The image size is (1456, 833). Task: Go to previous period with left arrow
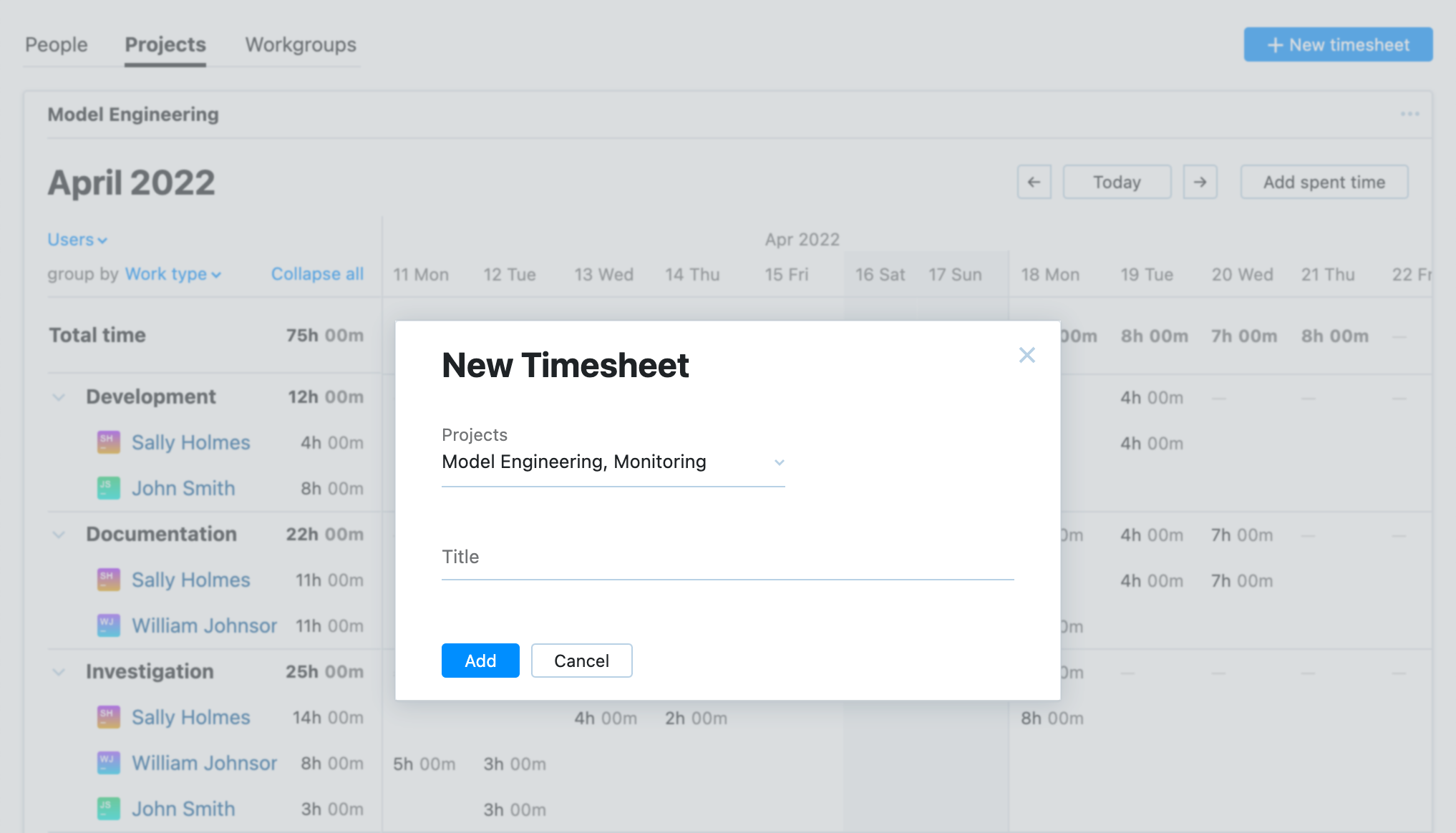(1034, 182)
